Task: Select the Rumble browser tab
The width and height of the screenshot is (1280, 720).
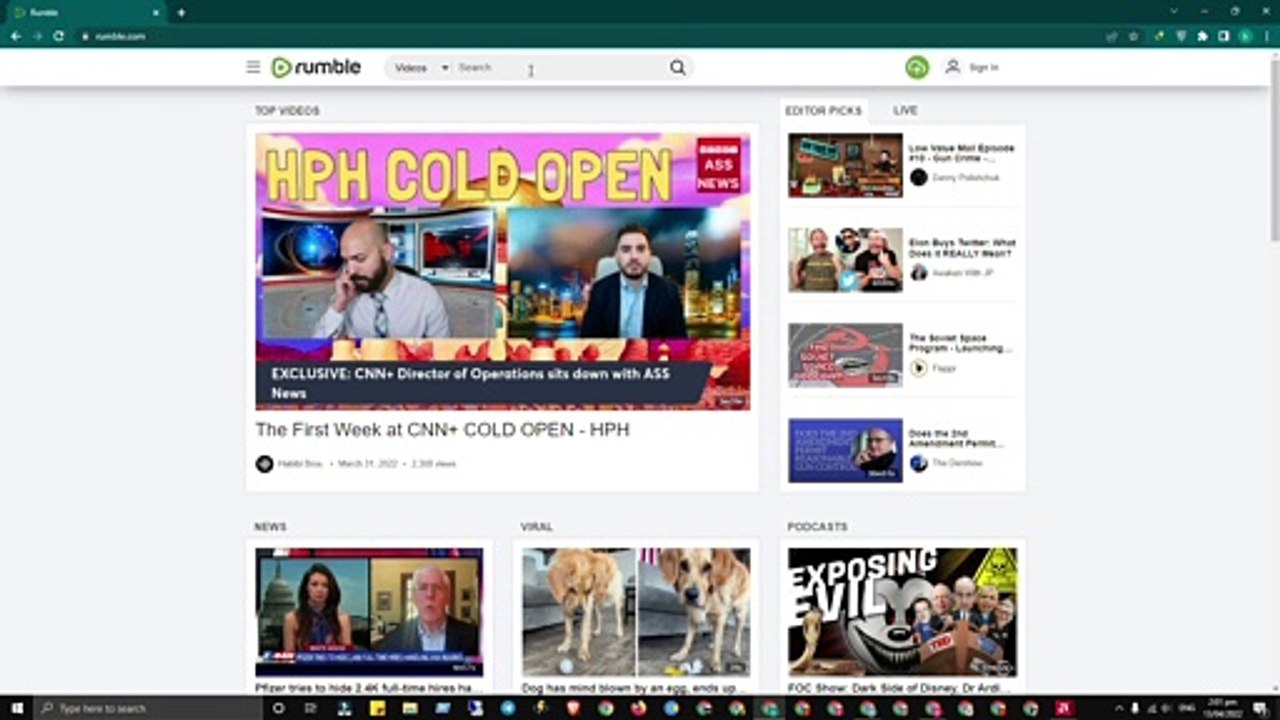Action: [x=85, y=12]
